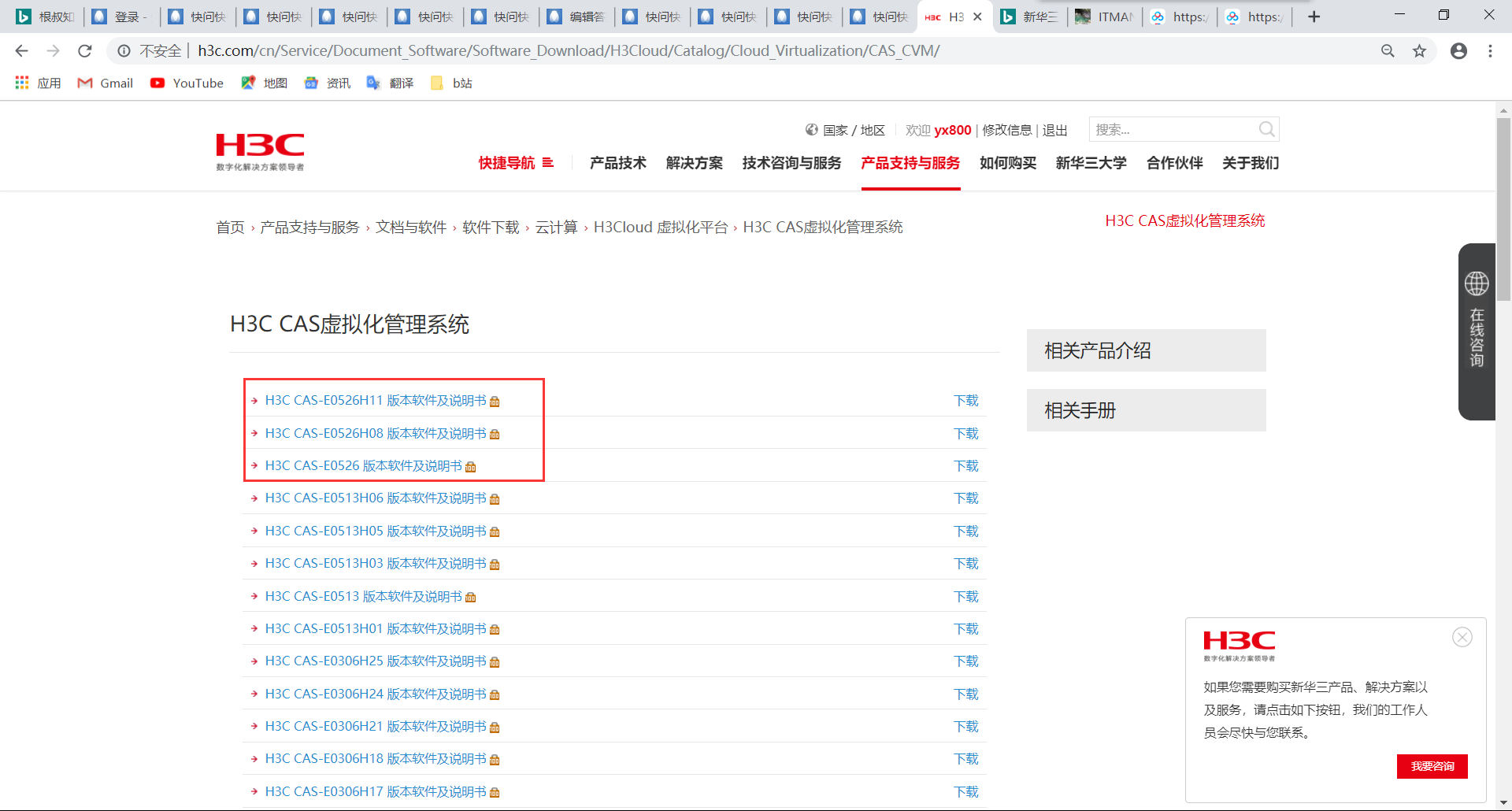Close the H3C consultation popup

1462,637
